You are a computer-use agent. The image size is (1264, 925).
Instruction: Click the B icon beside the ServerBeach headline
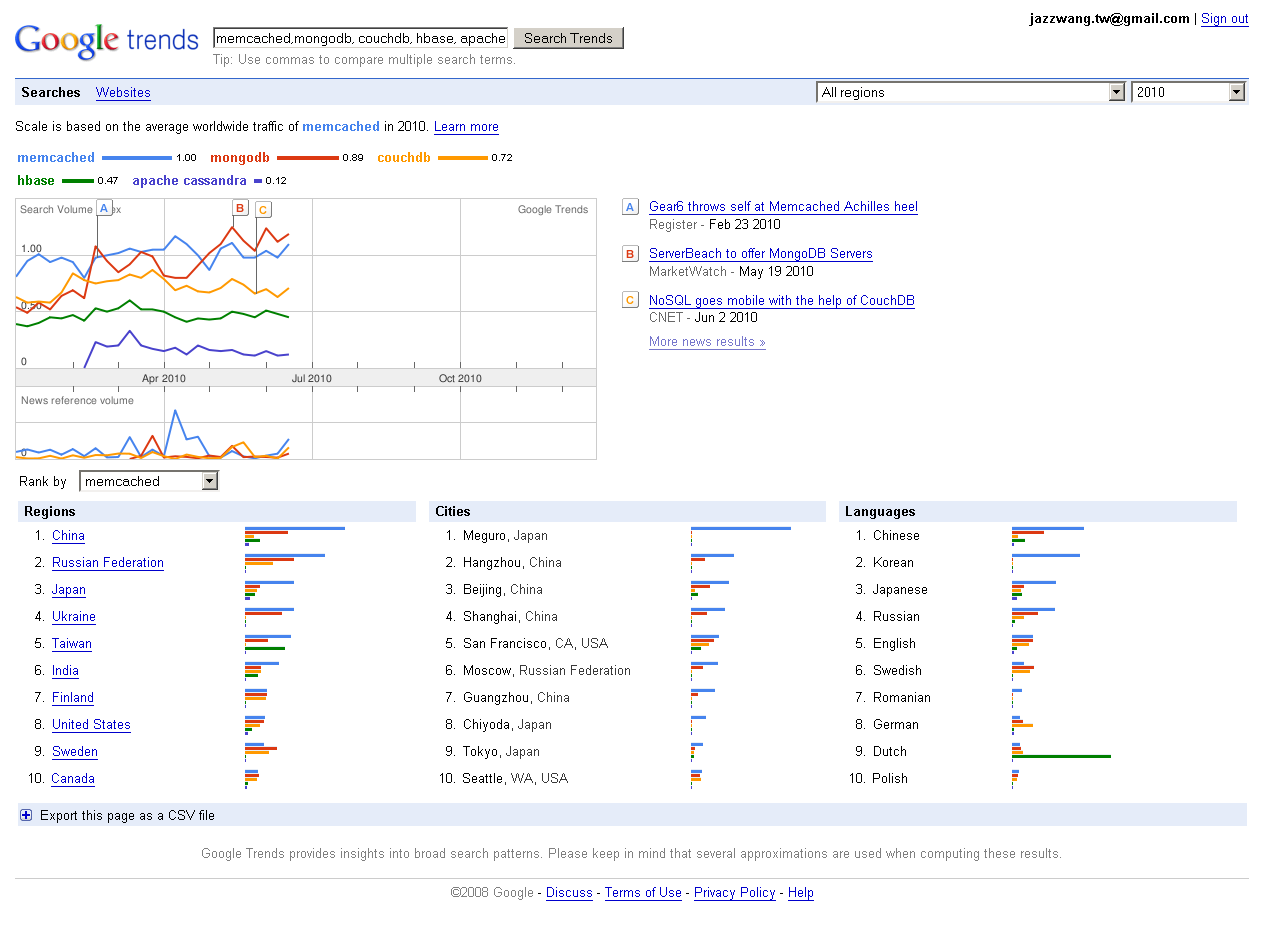(x=630, y=254)
